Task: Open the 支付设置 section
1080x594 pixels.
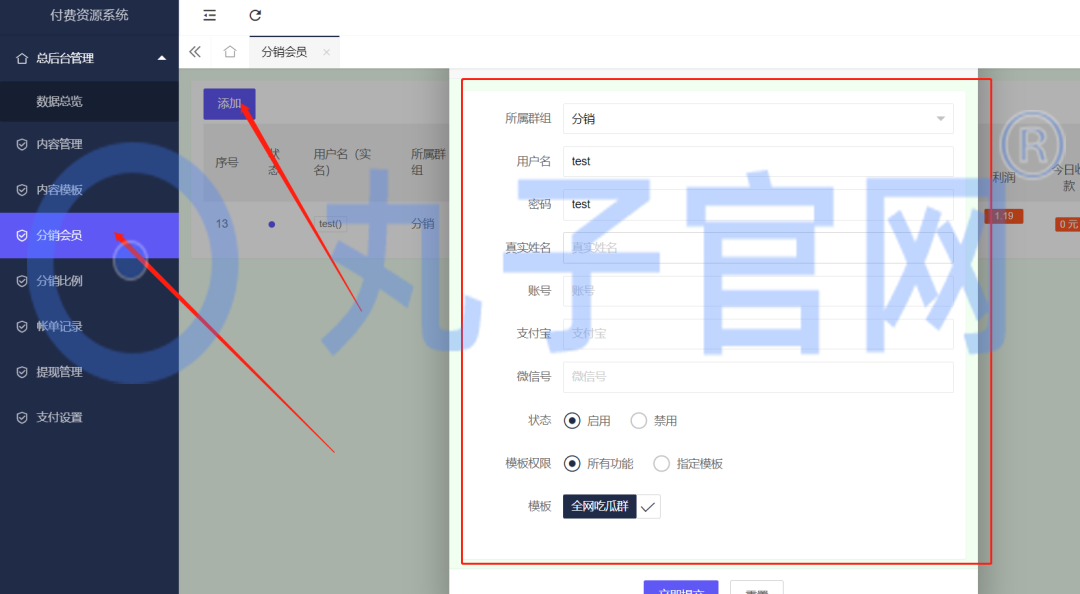Action: coord(62,417)
